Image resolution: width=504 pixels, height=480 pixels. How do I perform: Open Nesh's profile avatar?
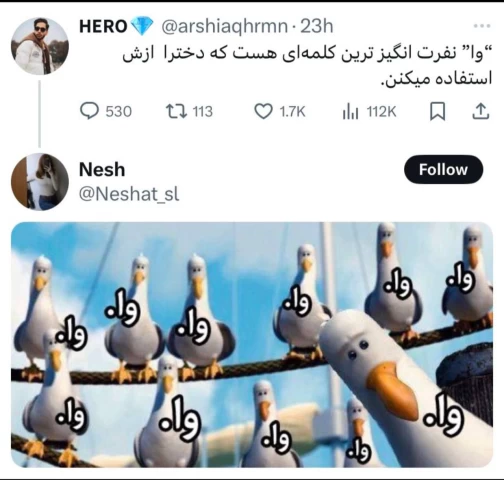pyautogui.click(x=40, y=182)
